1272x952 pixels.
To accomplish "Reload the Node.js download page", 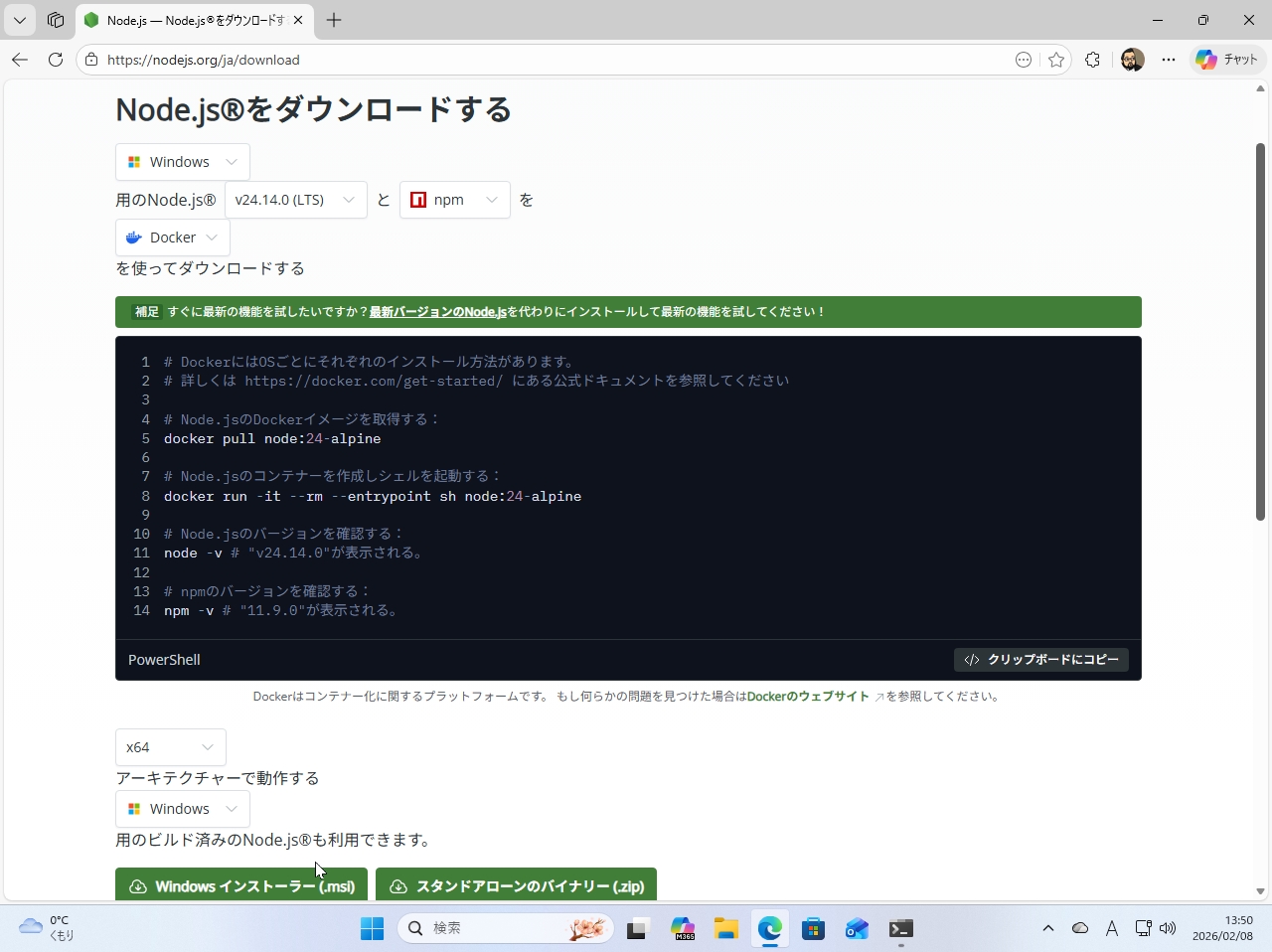I will tap(56, 60).
